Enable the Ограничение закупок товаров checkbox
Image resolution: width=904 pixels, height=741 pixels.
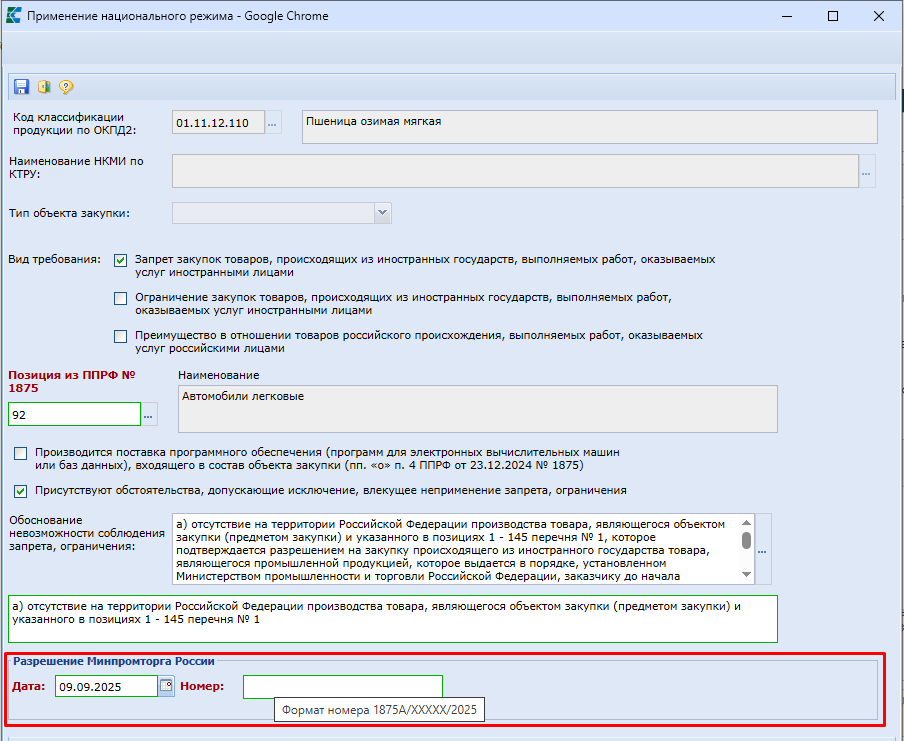pyautogui.click(x=120, y=298)
